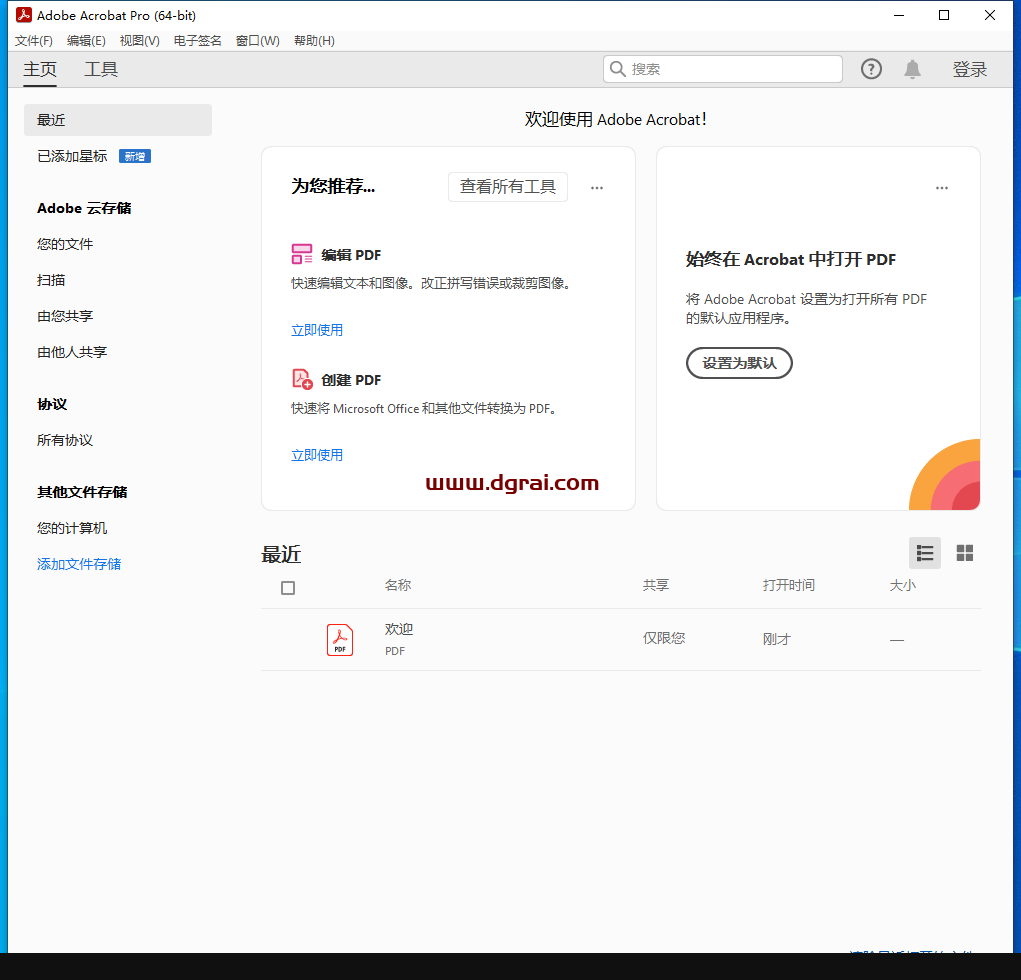The width and height of the screenshot is (1021, 980).
Task: Click the search magnifier icon
Action: [617, 69]
